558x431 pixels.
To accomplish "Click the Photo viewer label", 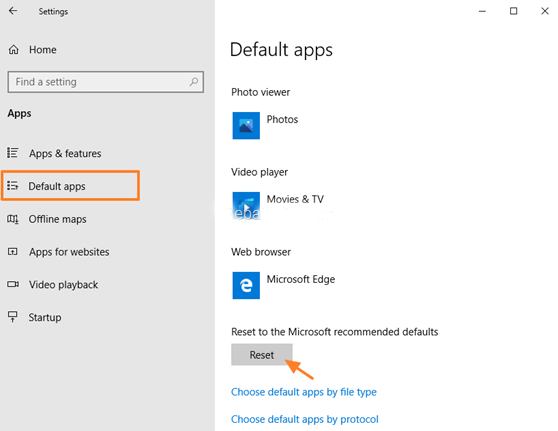I will pos(260,92).
